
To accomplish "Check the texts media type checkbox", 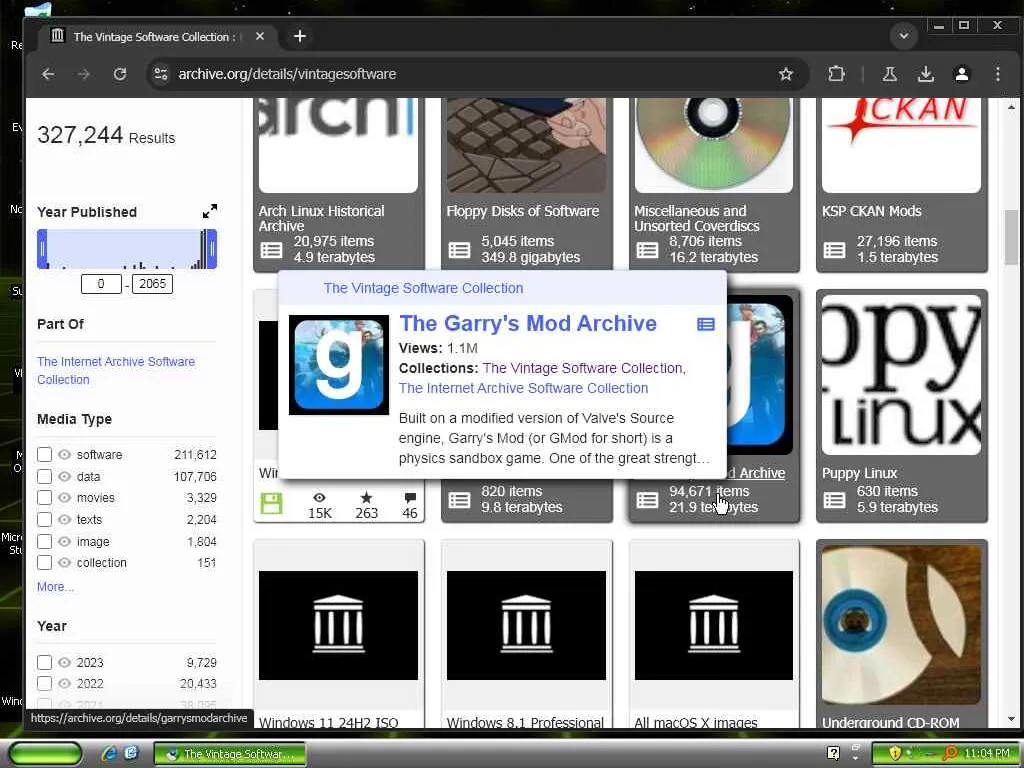I will pos(44,520).
